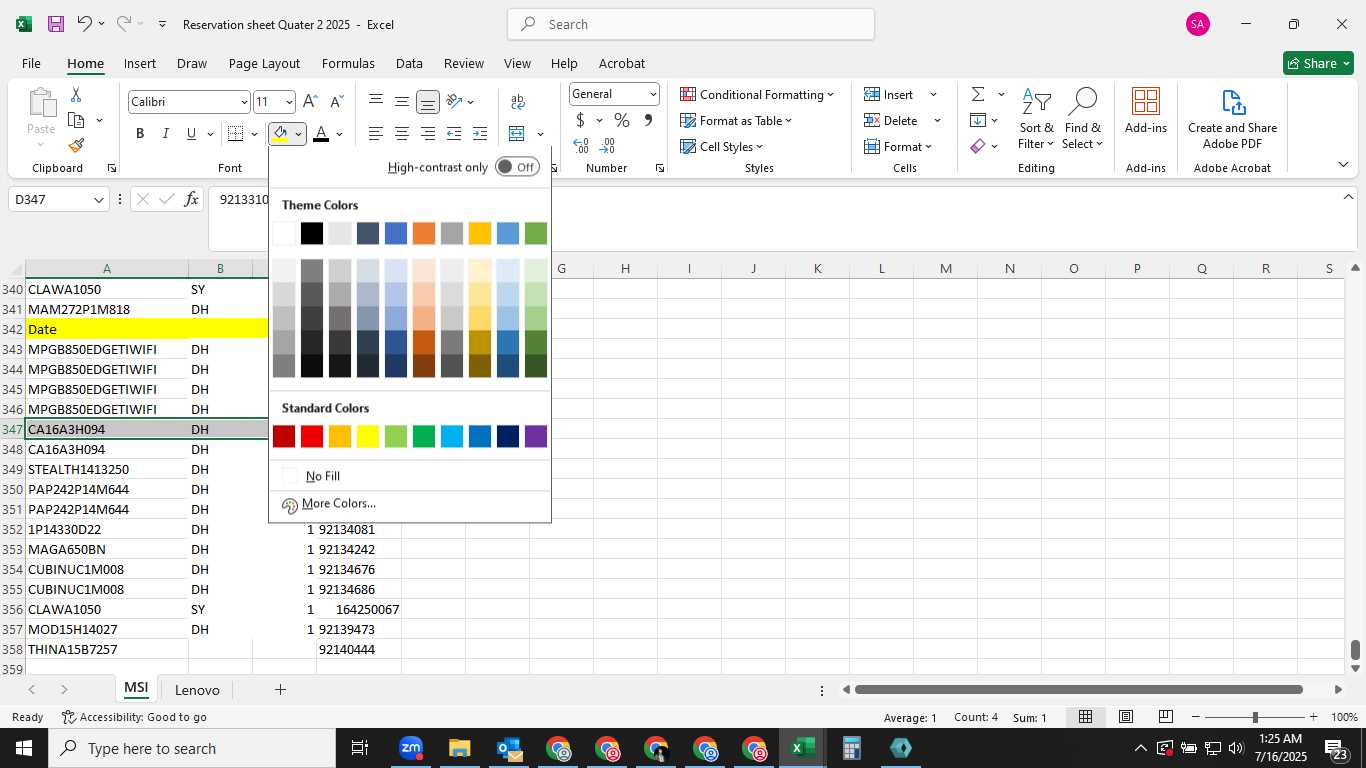Click the Format Painter brush icon
The height and width of the screenshot is (768, 1366).
(76, 146)
